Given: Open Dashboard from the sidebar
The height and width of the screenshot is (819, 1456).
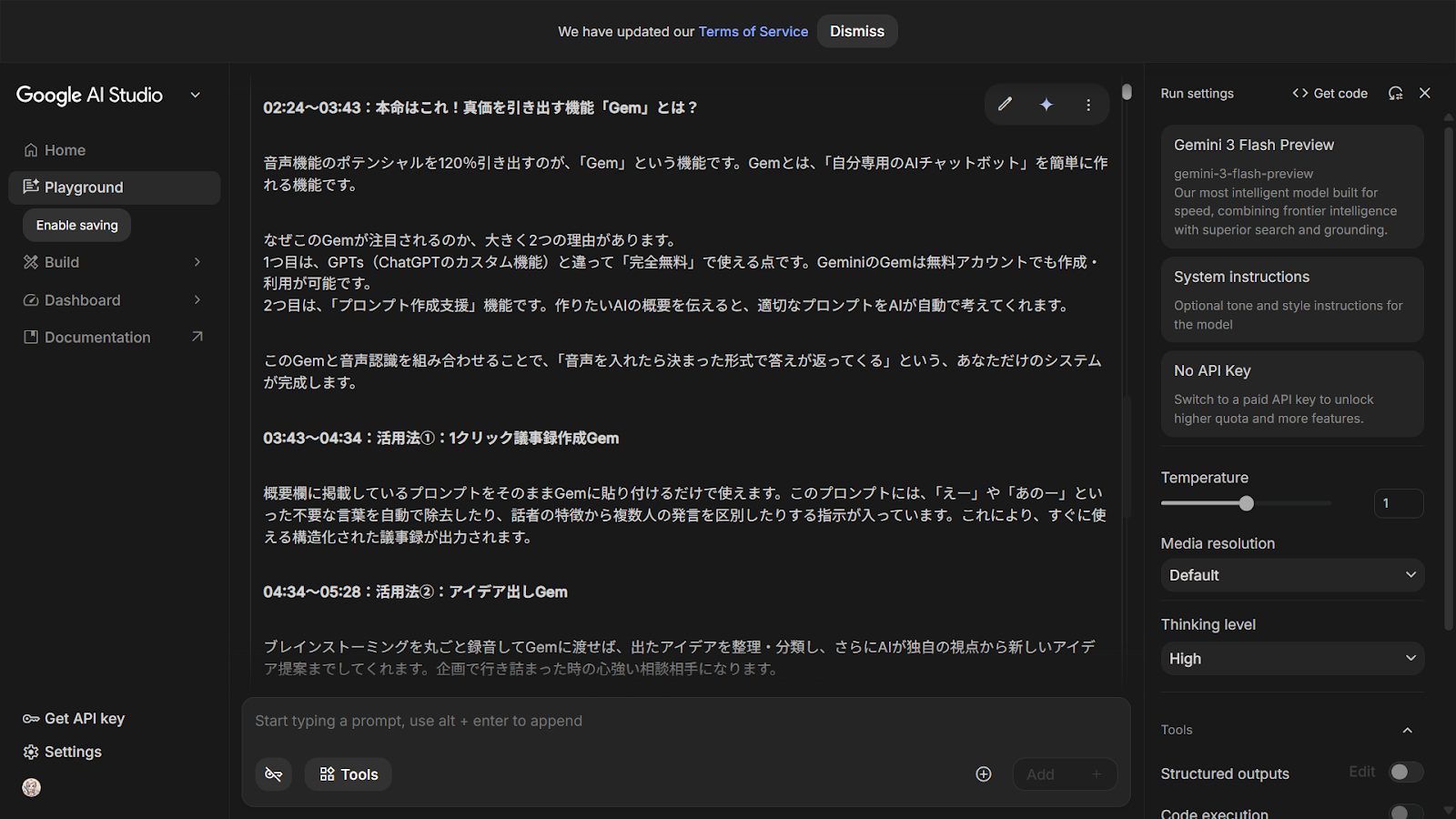Looking at the screenshot, I should [x=82, y=300].
